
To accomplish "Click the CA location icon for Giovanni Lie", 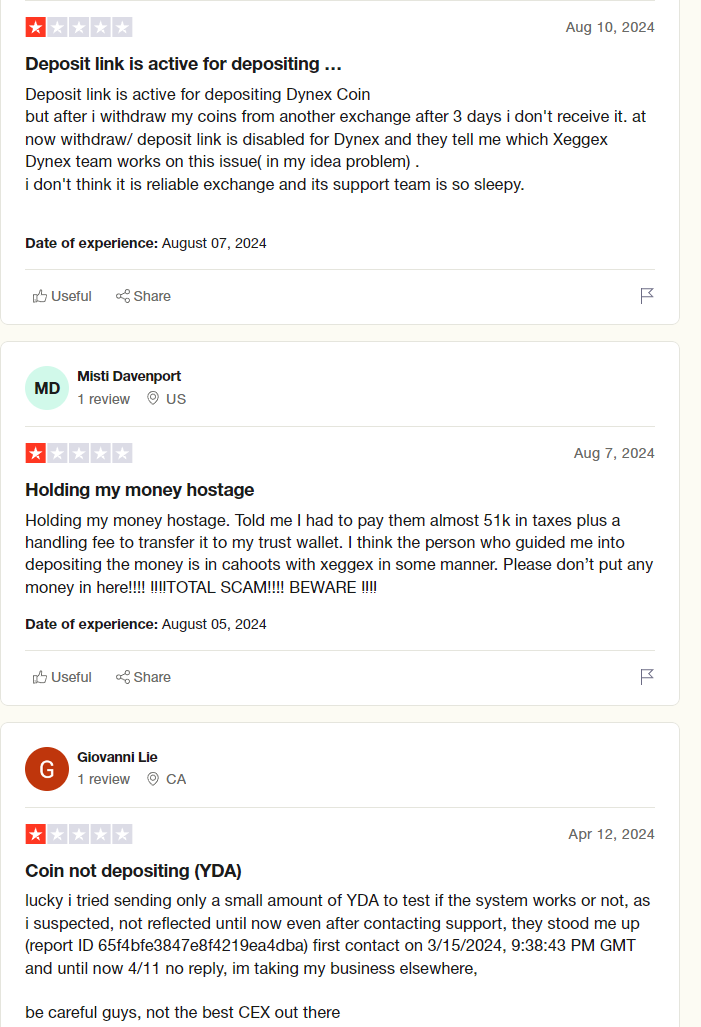I will (153, 779).
